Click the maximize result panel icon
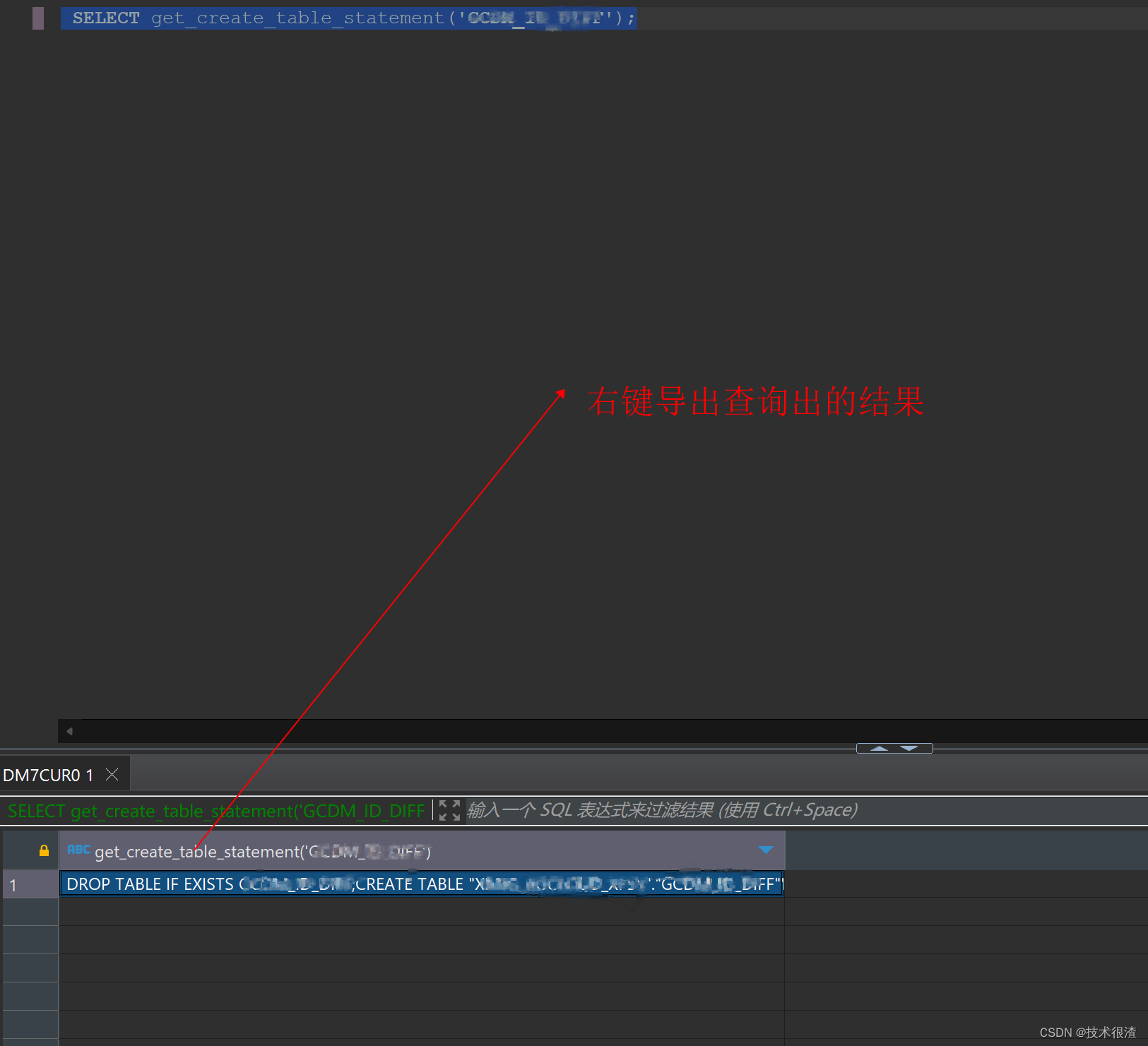This screenshot has width=1148, height=1046. [449, 810]
